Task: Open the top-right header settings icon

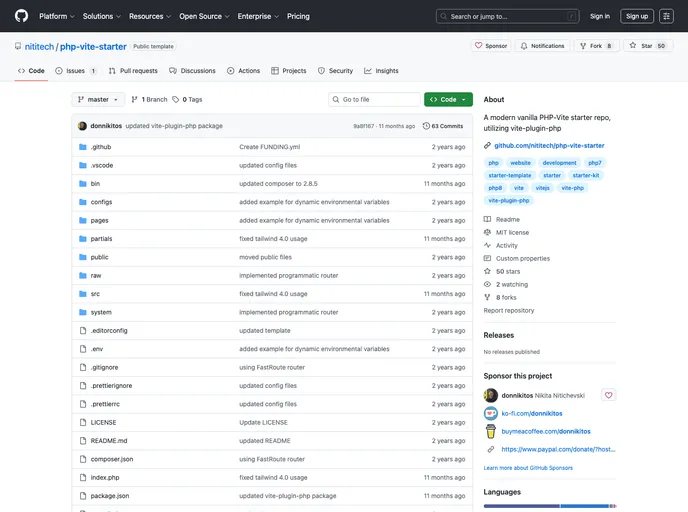Action: [x=666, y=16]
